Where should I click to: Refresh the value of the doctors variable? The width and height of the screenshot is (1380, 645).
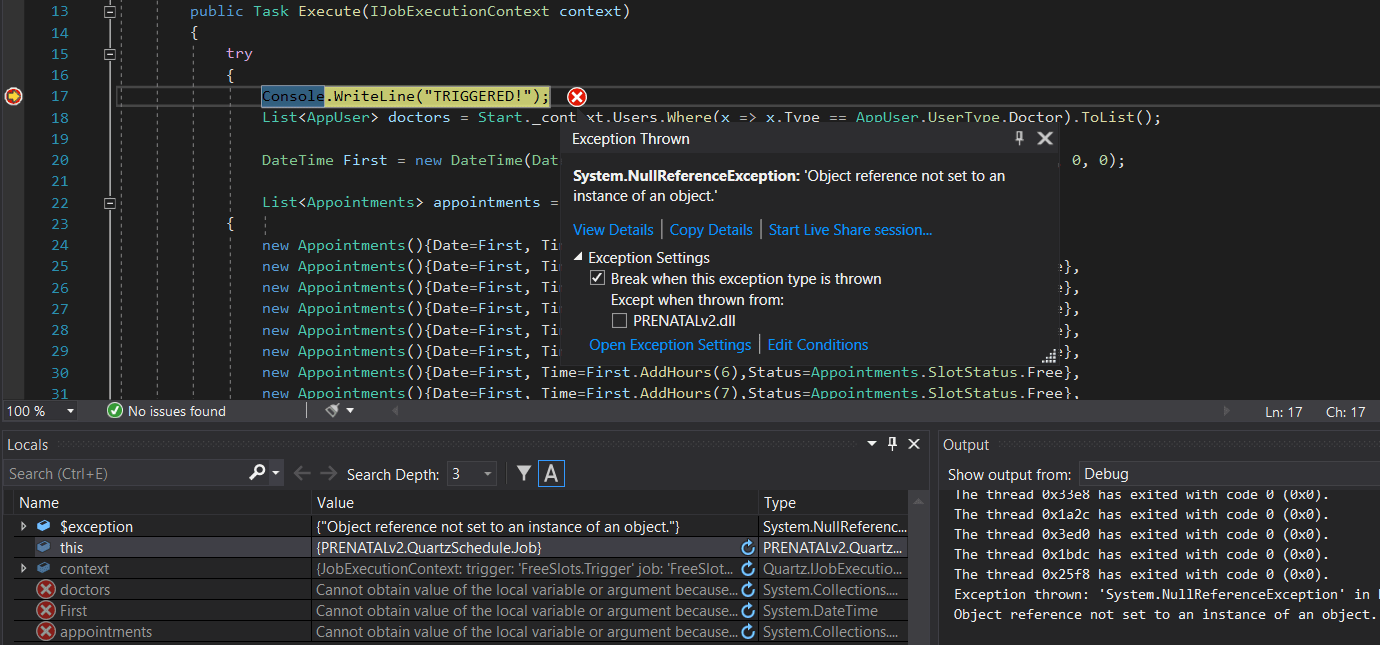point(747,590)
